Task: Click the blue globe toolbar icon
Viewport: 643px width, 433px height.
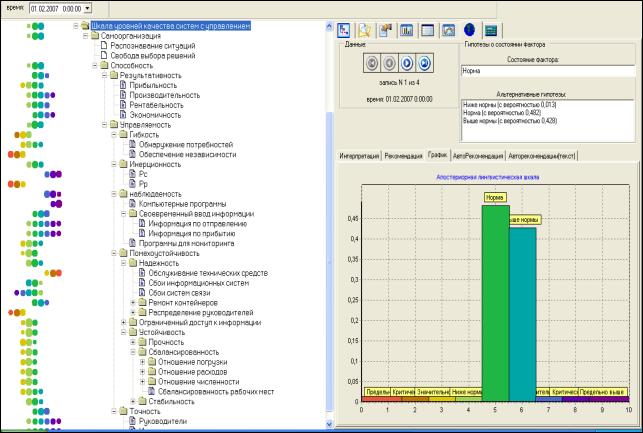Action: coord(469,30)
